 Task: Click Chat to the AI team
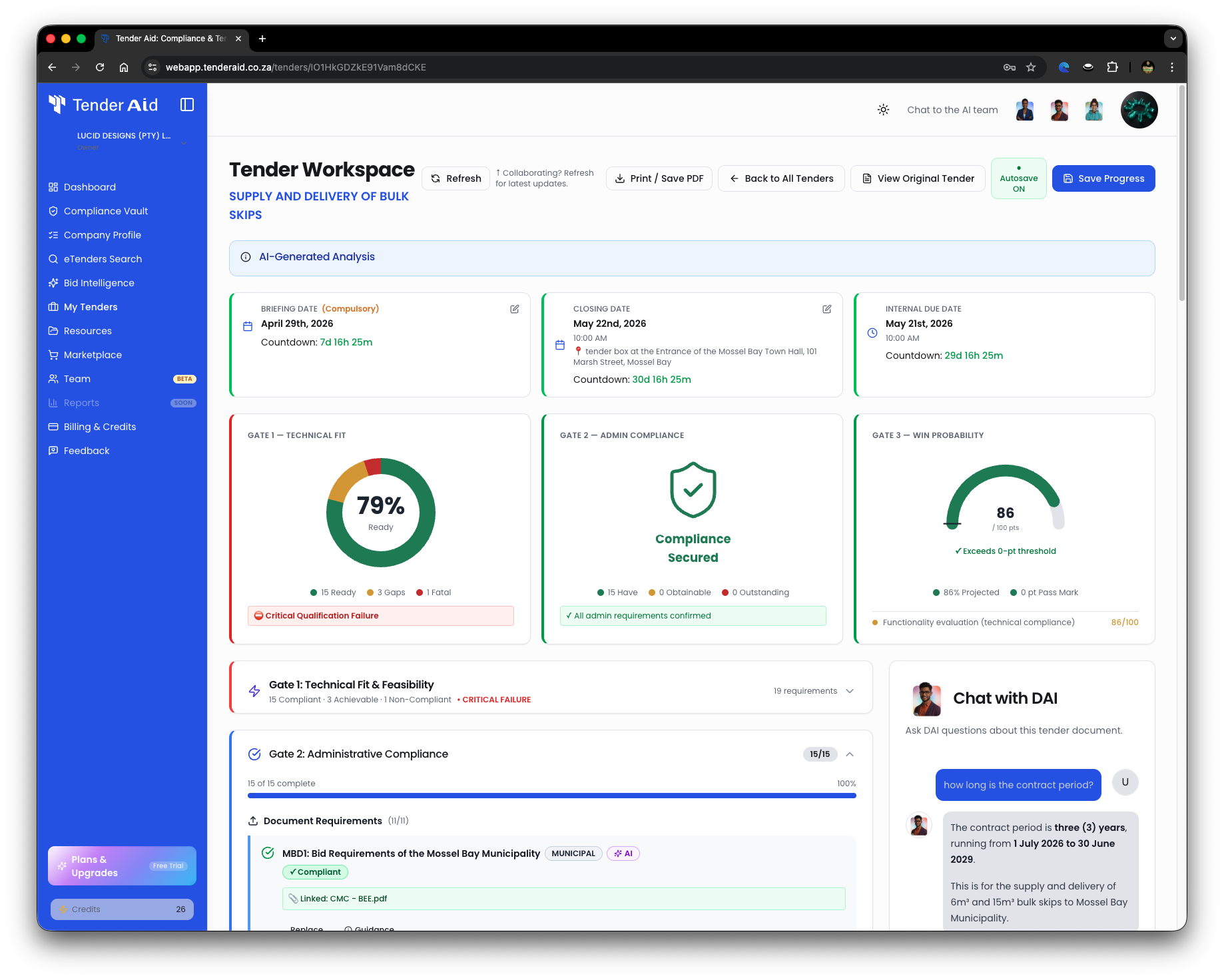[x=952, y=110]
